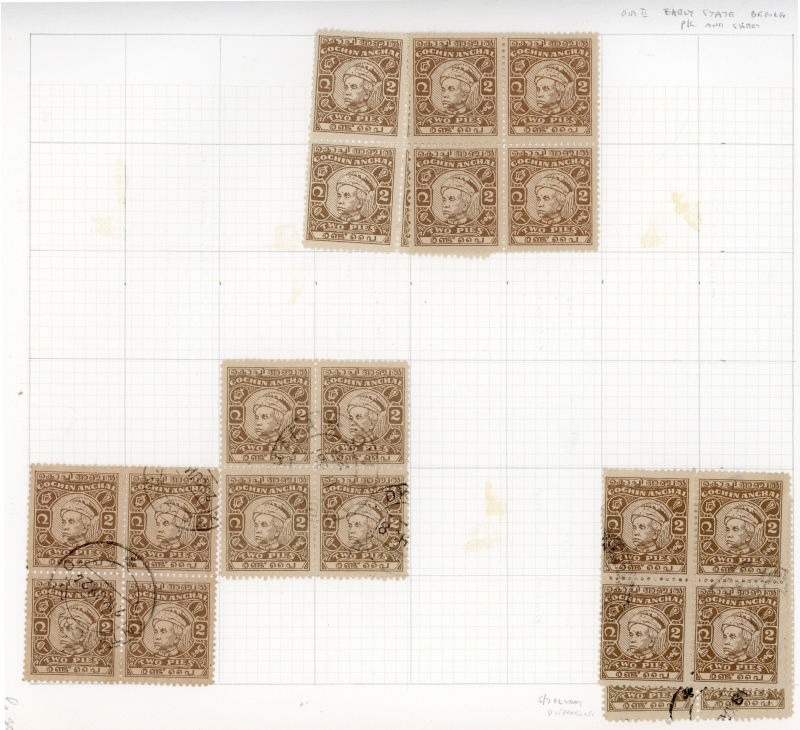
Task: Click the bottom-middle stamp of the six-stamp block
Action: [455, 197]
